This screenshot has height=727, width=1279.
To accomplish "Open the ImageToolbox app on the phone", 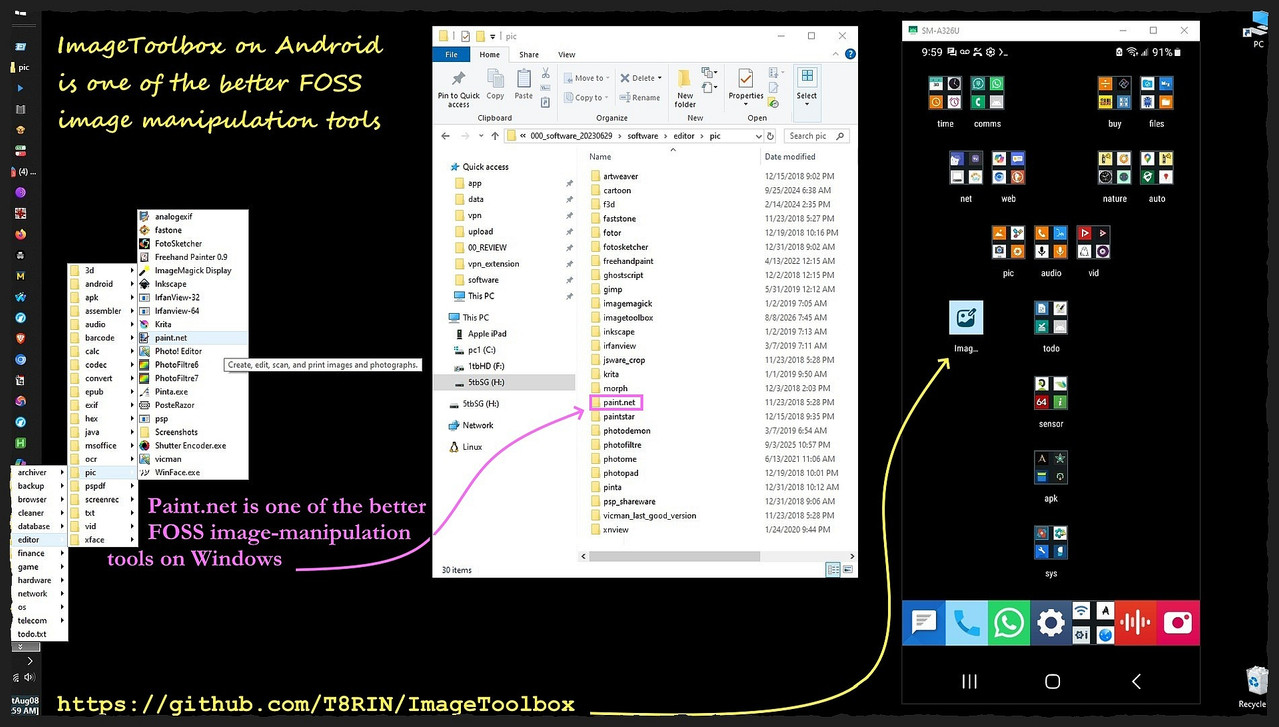I will (x=966, y=318).
